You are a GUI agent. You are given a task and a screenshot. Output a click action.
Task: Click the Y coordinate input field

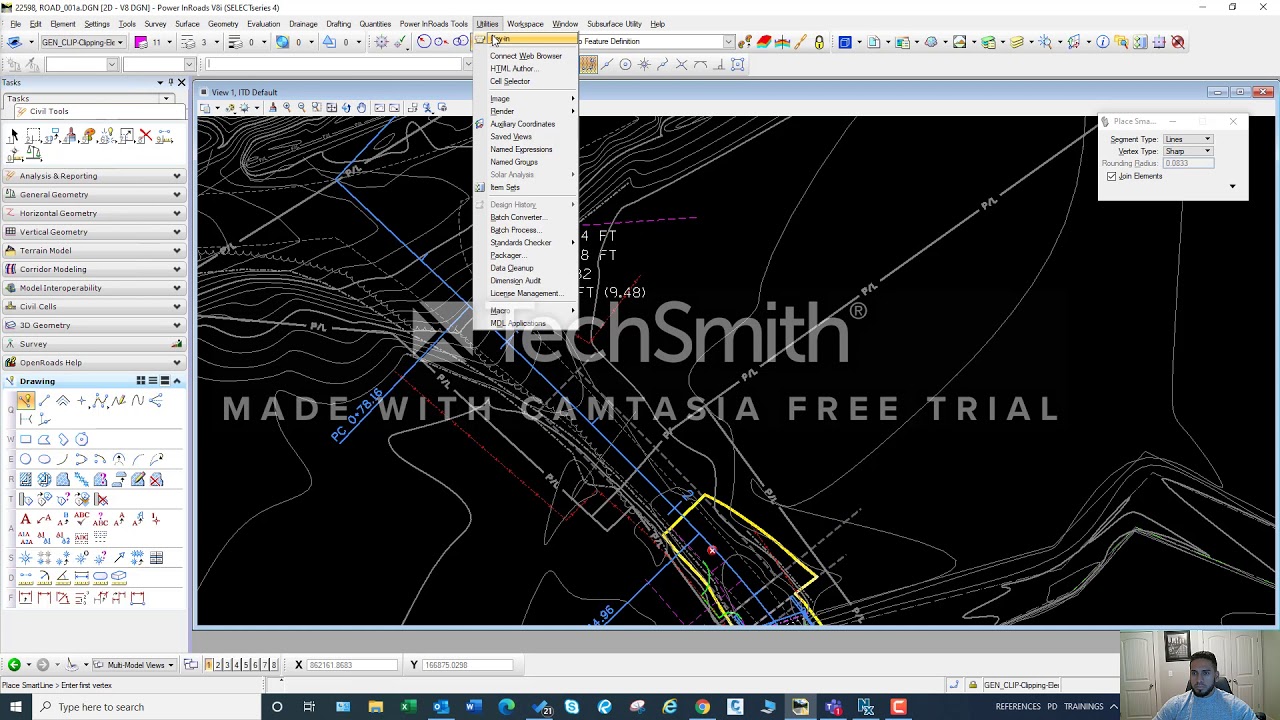point(468,665)
